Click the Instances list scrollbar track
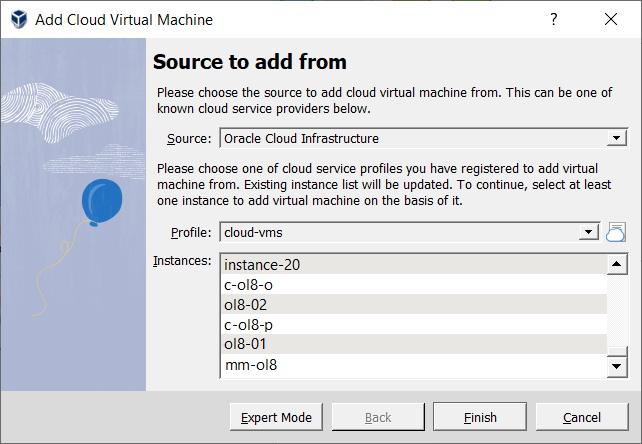 point(617,310)
